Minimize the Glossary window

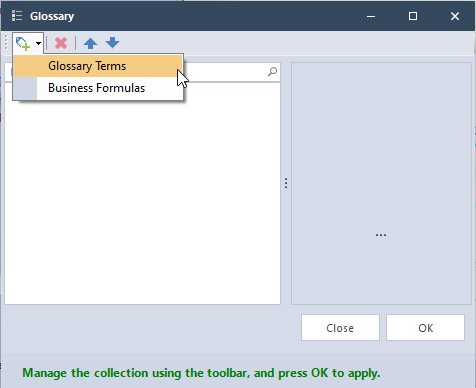(x=371, y=16)
